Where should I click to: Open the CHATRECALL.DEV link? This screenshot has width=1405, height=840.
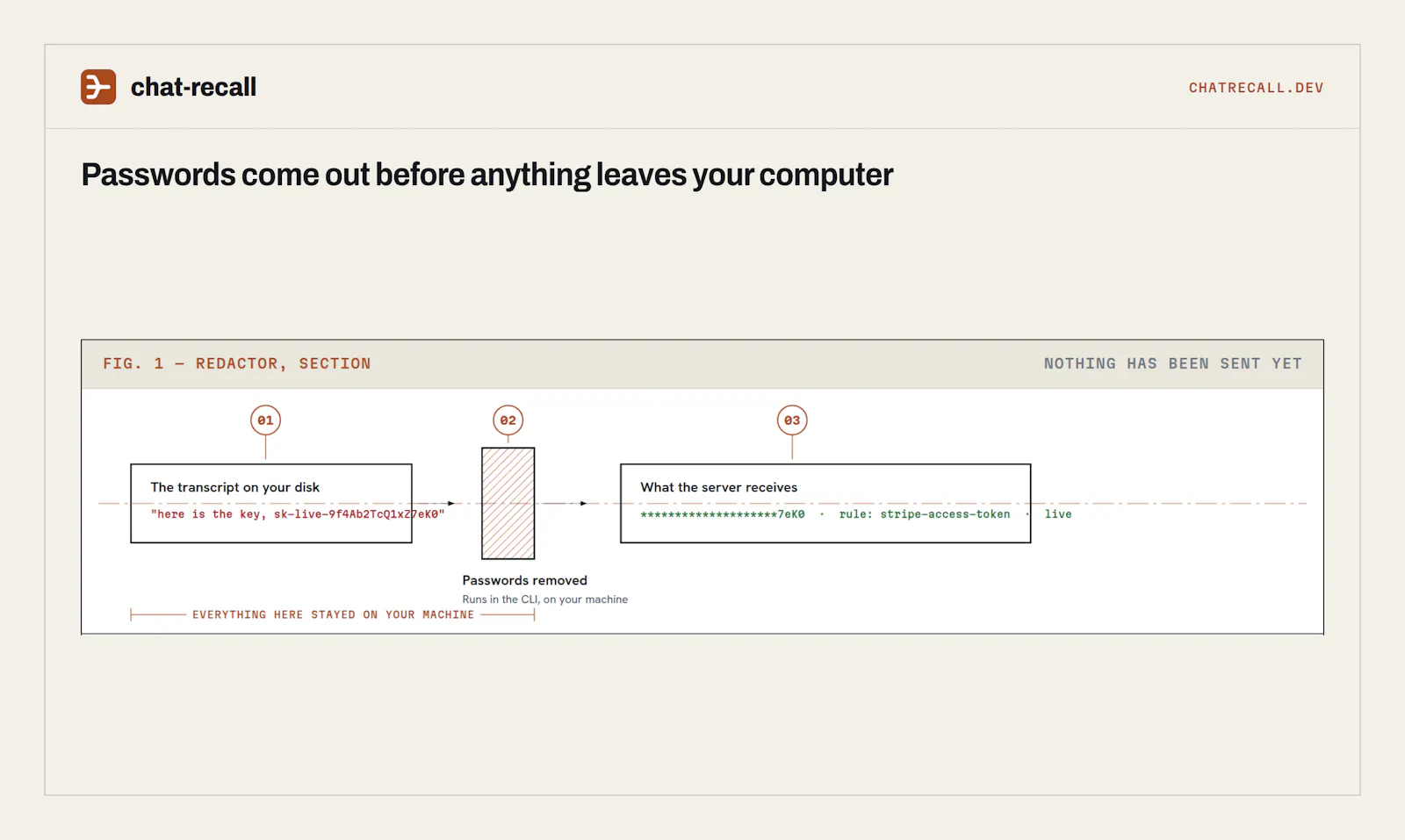point(1256,88)
